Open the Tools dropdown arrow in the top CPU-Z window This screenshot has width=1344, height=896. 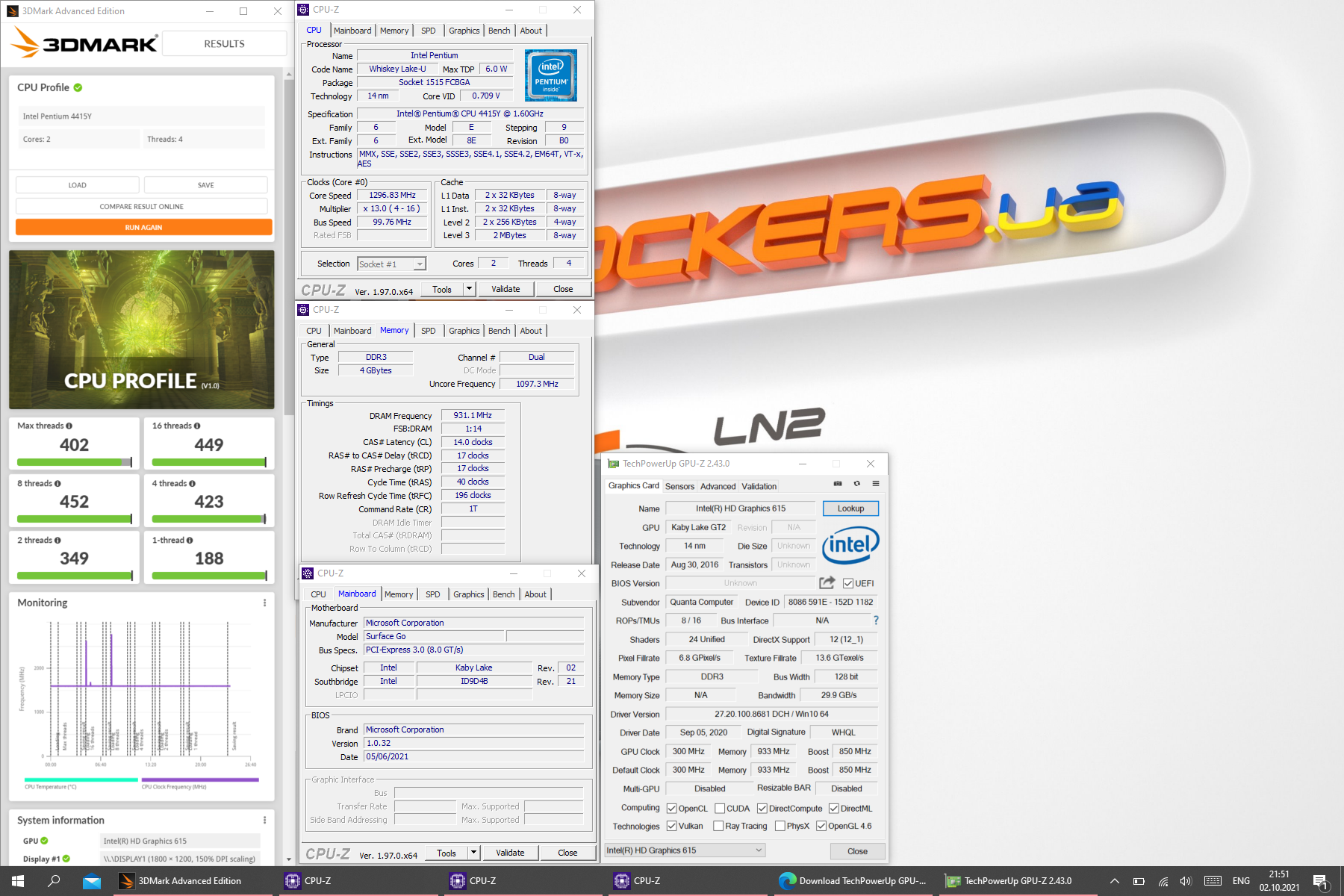469,289
